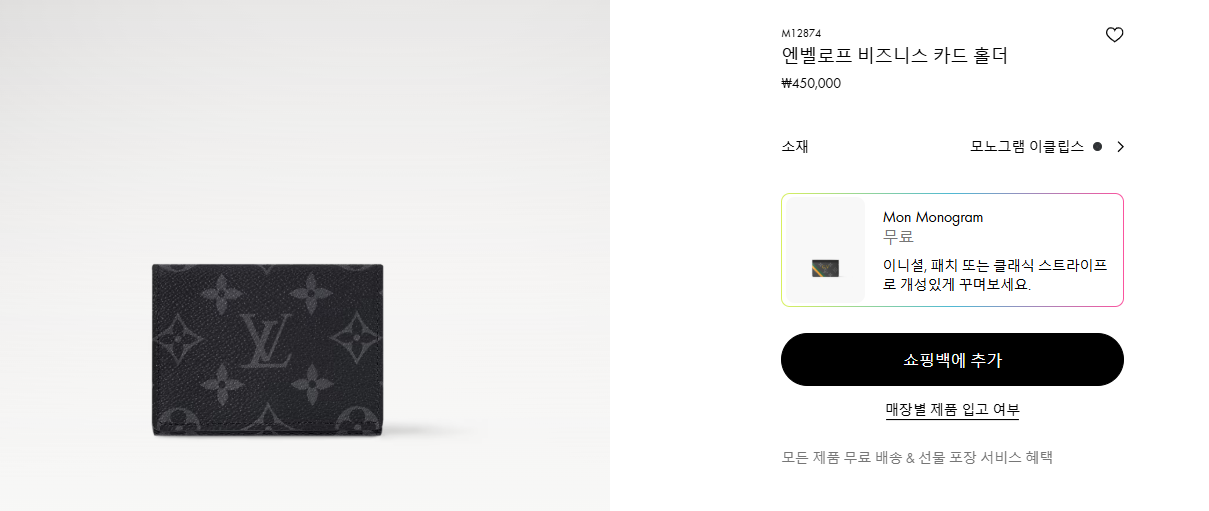The image size is (1209, 511).
Task: Expand material options via the chevron arrow
Action: tap(1120, 147)
